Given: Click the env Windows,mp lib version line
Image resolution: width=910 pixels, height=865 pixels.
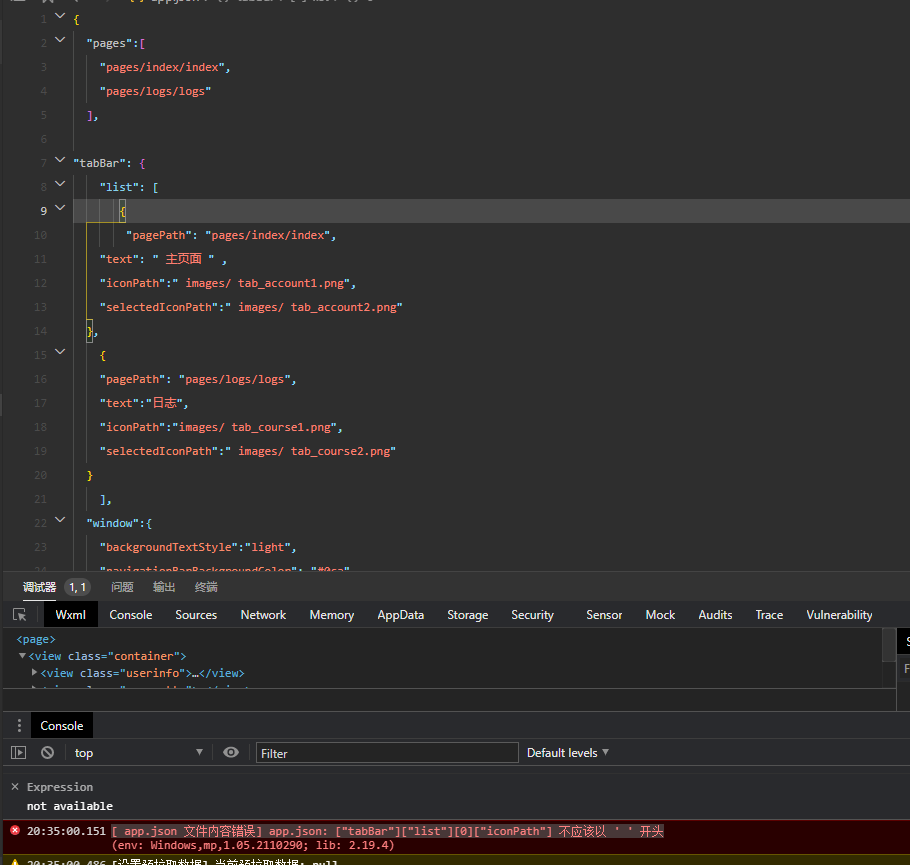Looking at the screenshot, I should 253,845.
